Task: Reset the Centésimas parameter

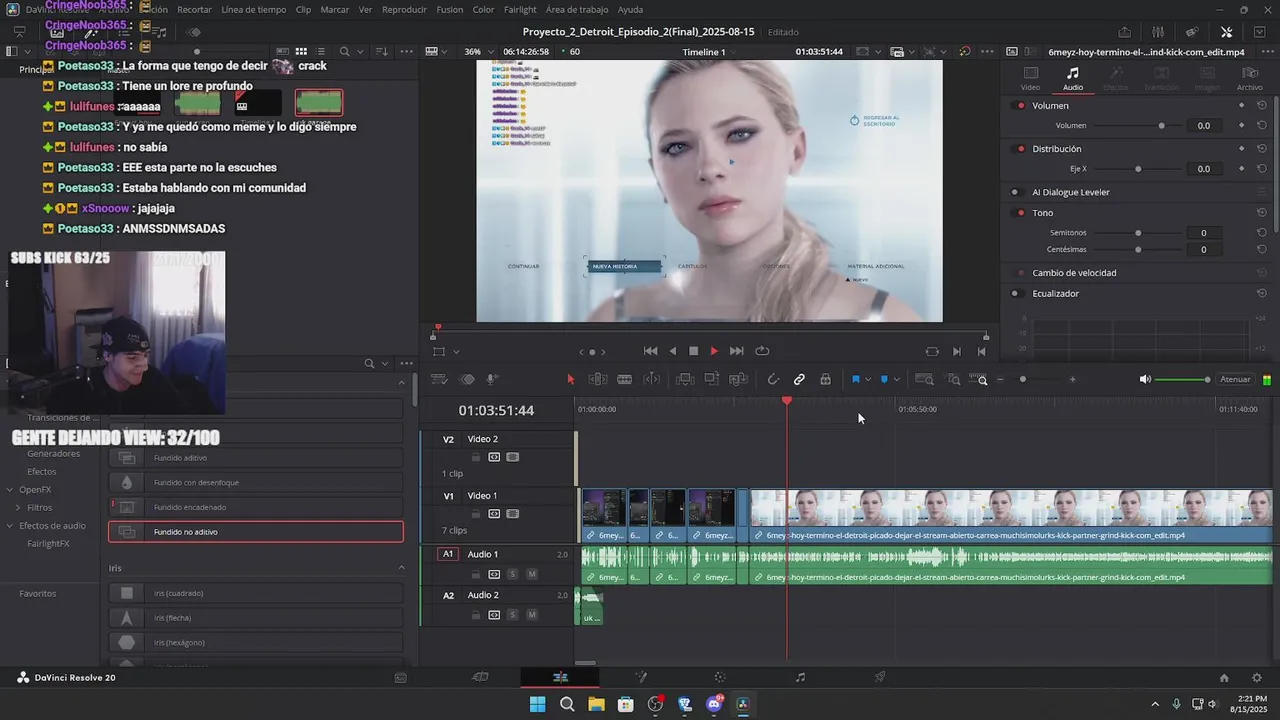Action: (x=1262, y=249)
